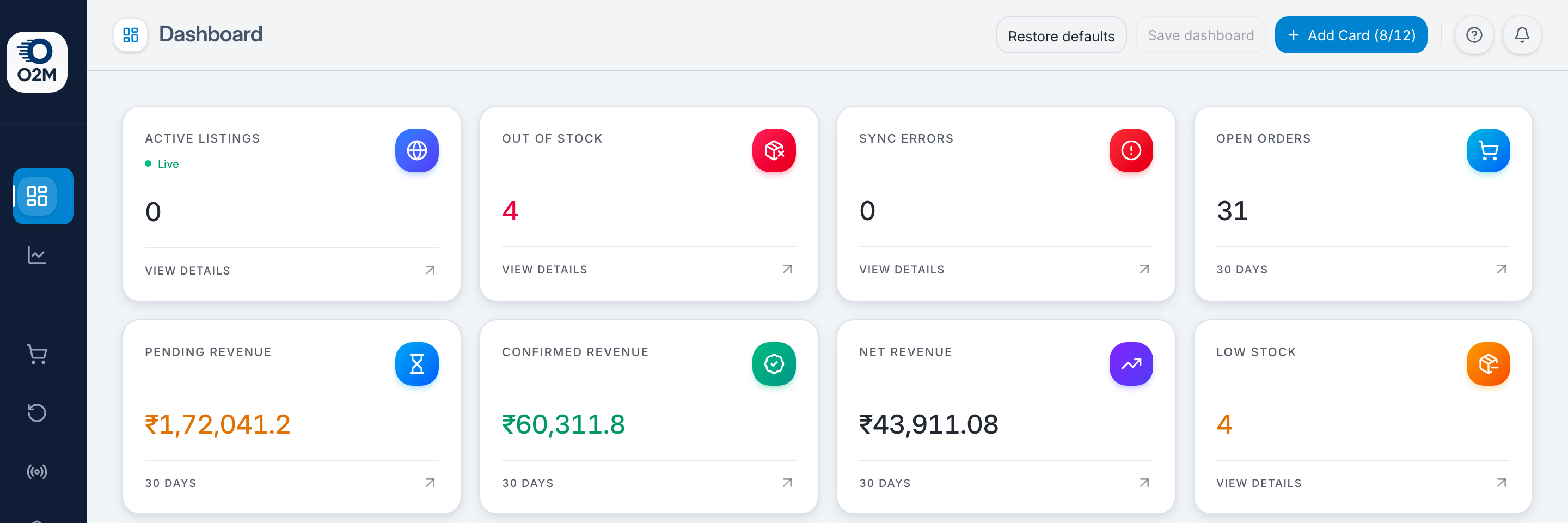Click the trending arrow icon on Net Revenue
Image resolution: width=1568 pixels, height=523 pixels.
[x=1131, y=364]
